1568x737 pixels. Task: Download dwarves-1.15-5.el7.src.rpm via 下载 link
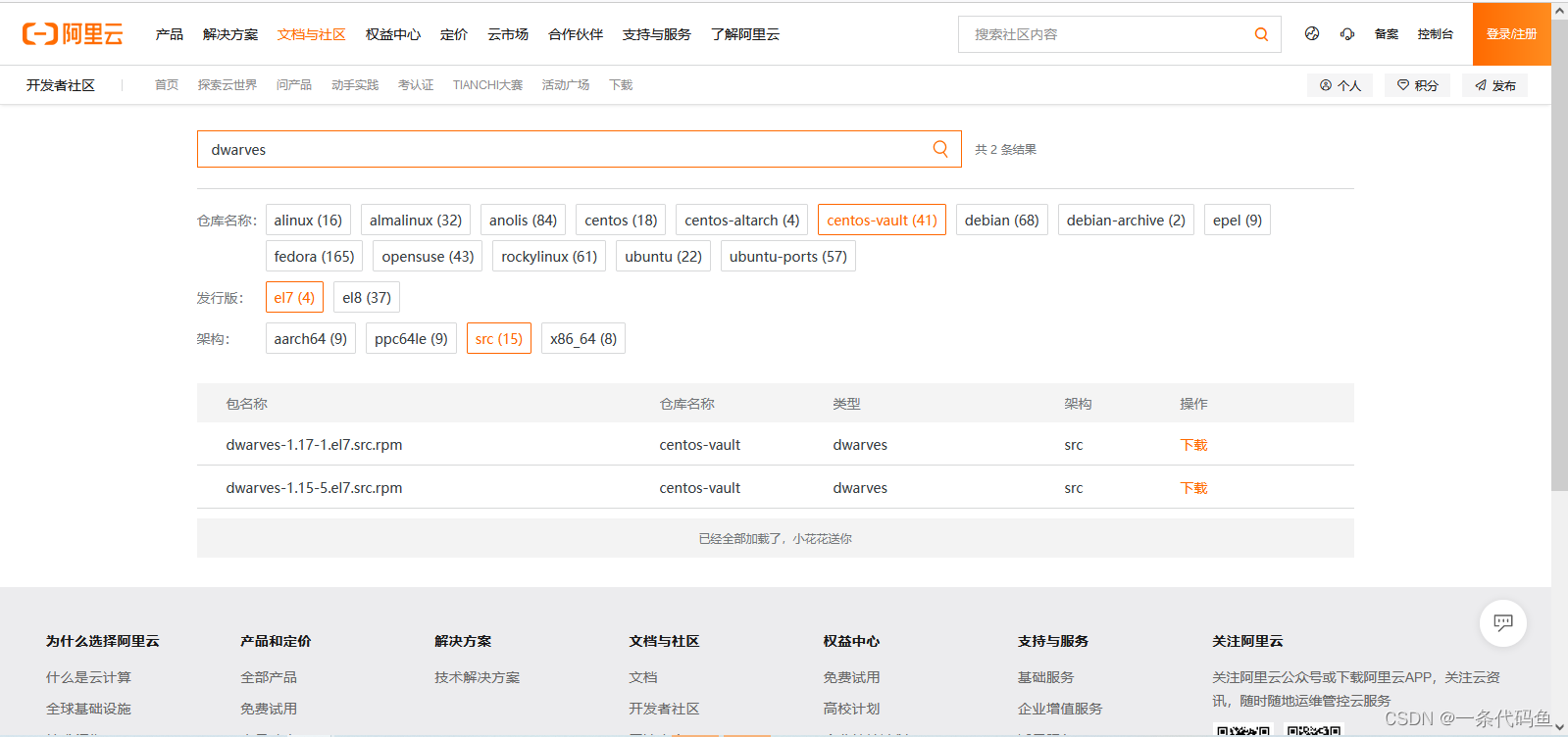pyautogui.click(x=1193, y=488)
